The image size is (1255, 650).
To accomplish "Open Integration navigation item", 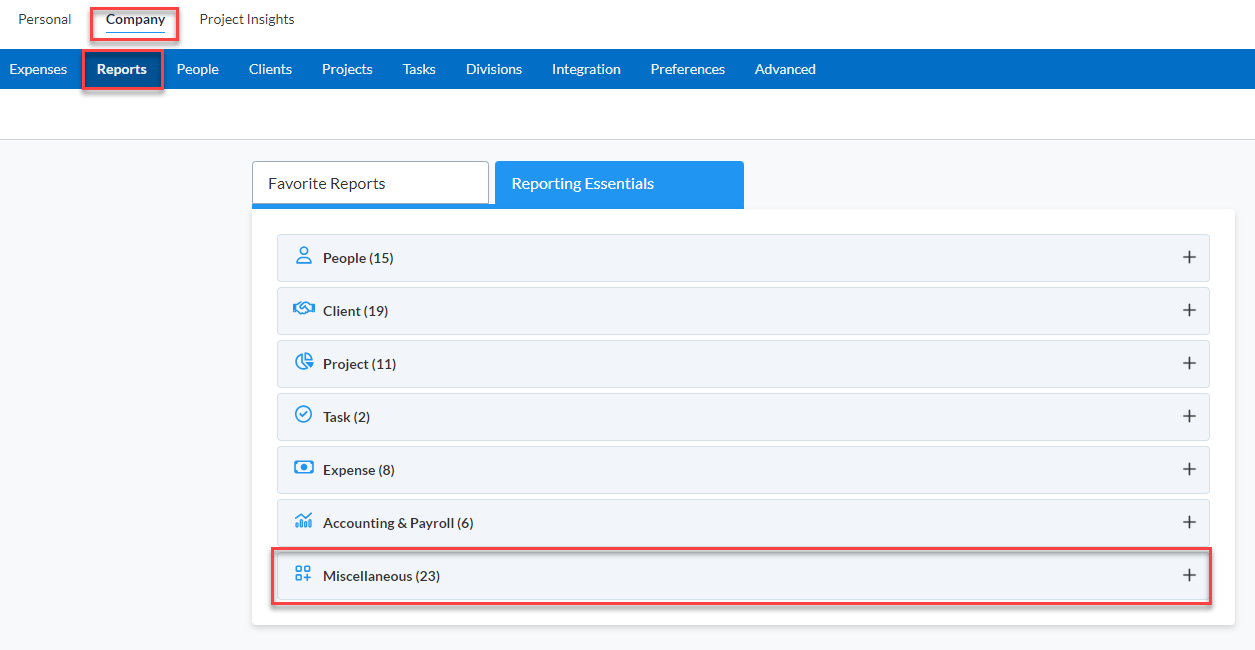I will coord(586,69).
